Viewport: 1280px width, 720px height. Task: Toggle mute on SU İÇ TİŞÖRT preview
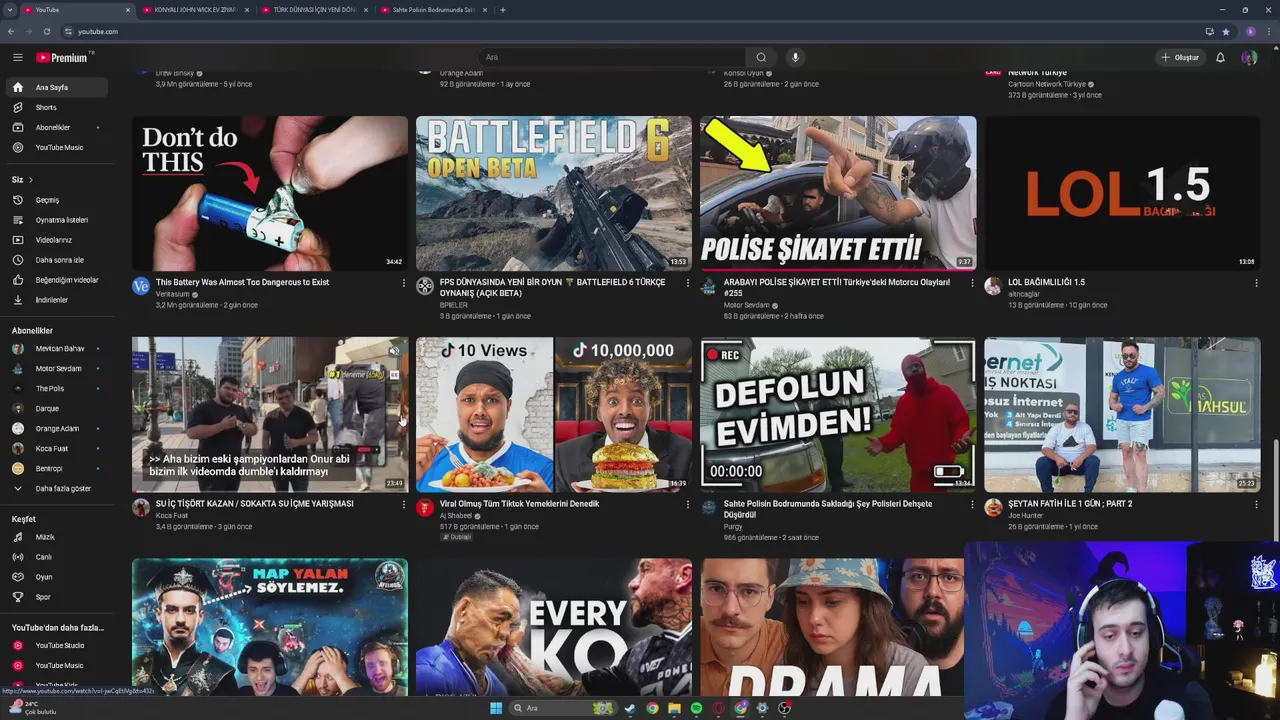point(394,351)
